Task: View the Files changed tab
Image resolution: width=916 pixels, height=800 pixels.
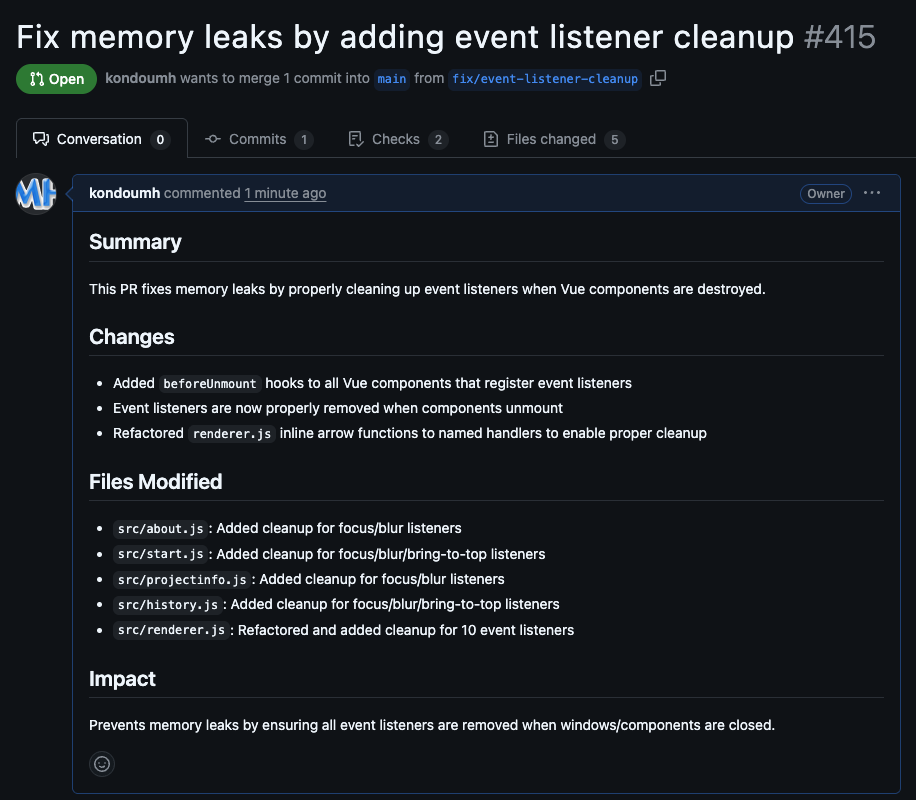Action: tap(551, 139)
